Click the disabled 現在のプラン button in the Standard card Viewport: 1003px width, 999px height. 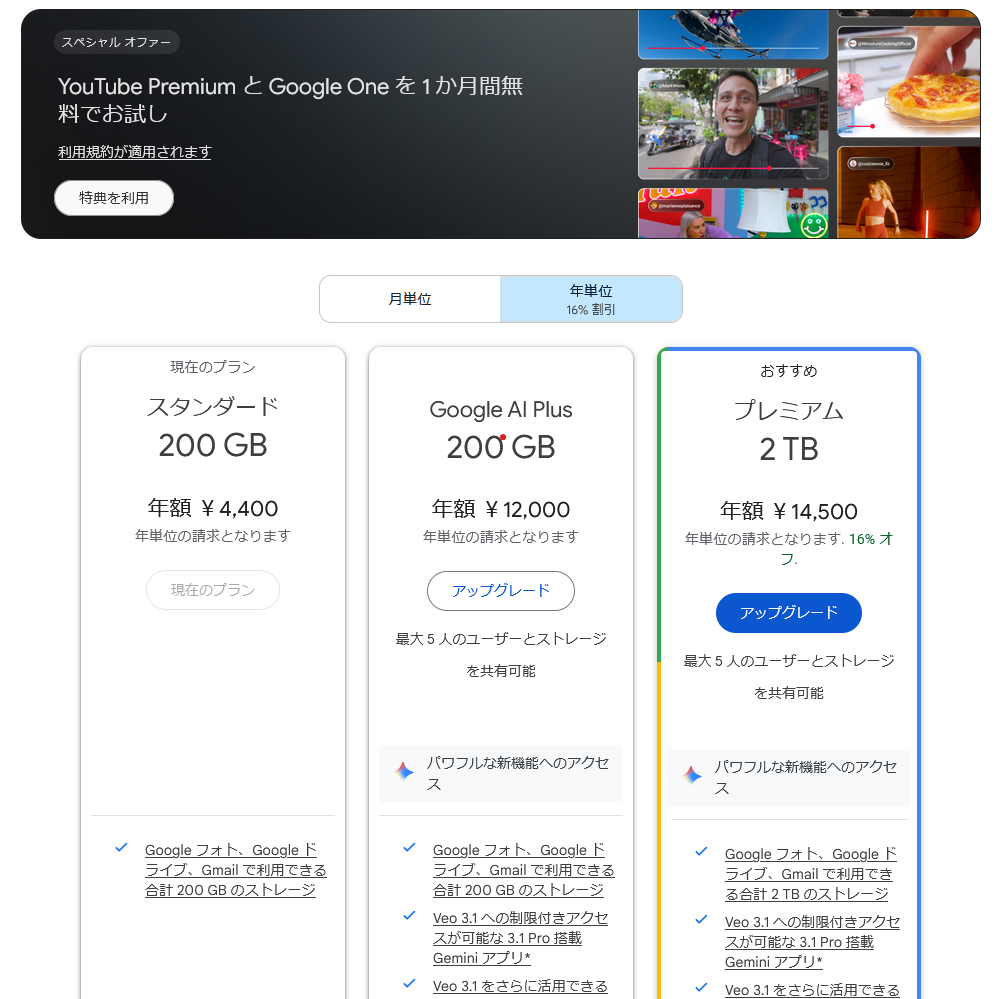coord(213,590)
